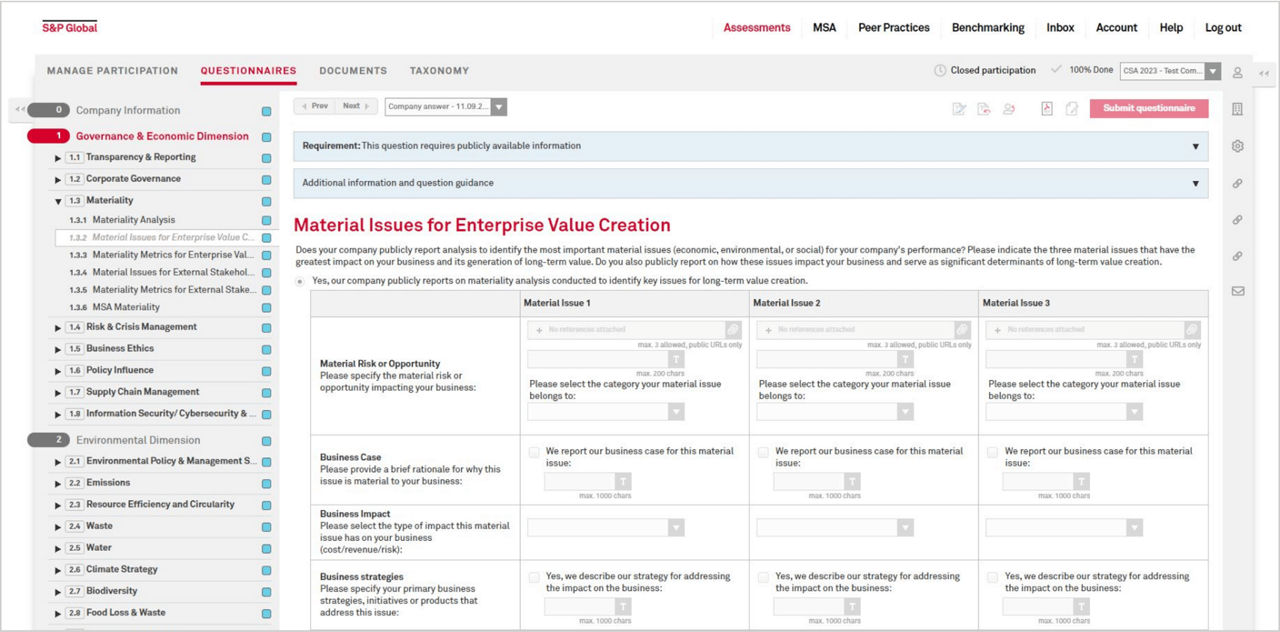Click the edit-document pencil icon in toolbar
This screenshot has height=632, width=1280.
click(x=959, y=108)
